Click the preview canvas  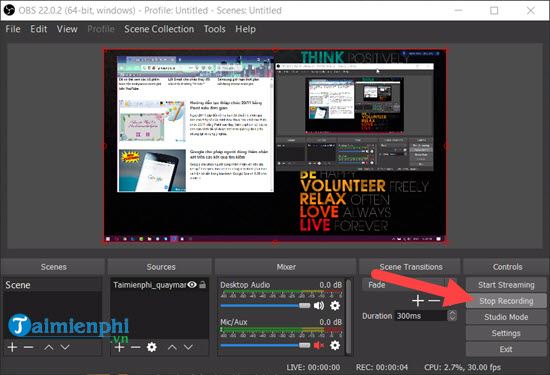(275, 146)
